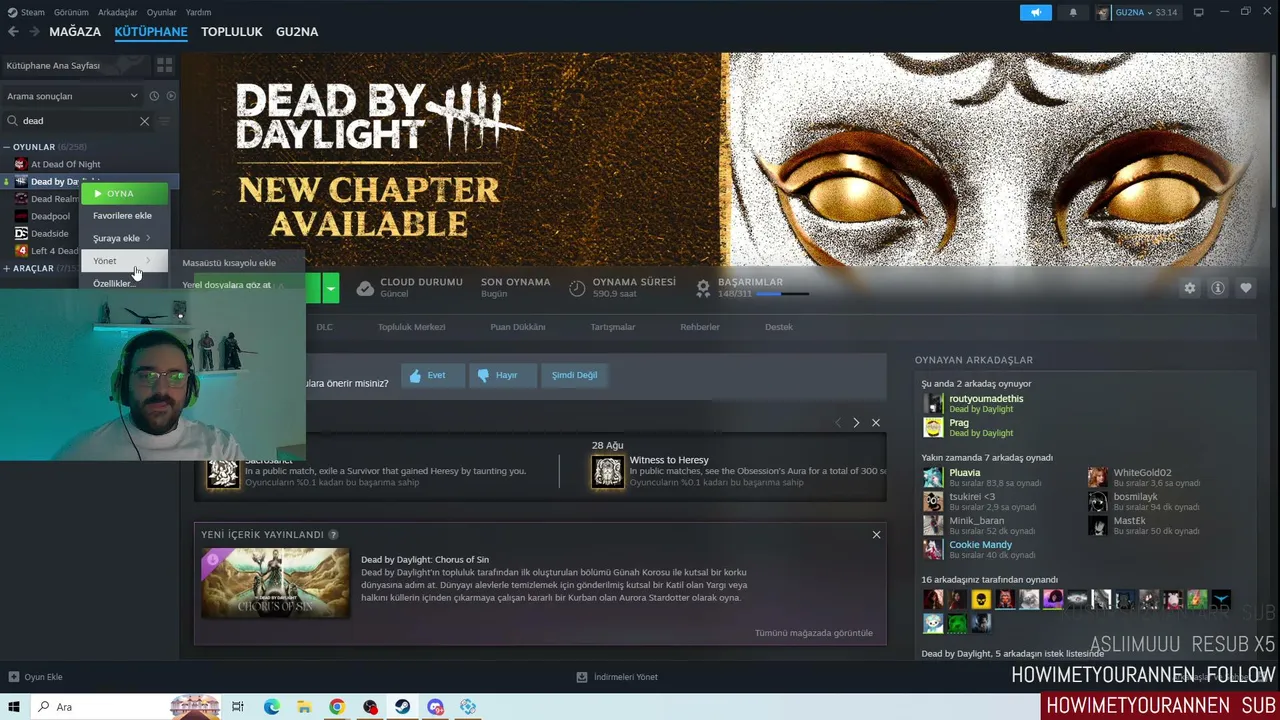Go to the TOPLULUK tab
The image size is (1280, 720).
232,32
